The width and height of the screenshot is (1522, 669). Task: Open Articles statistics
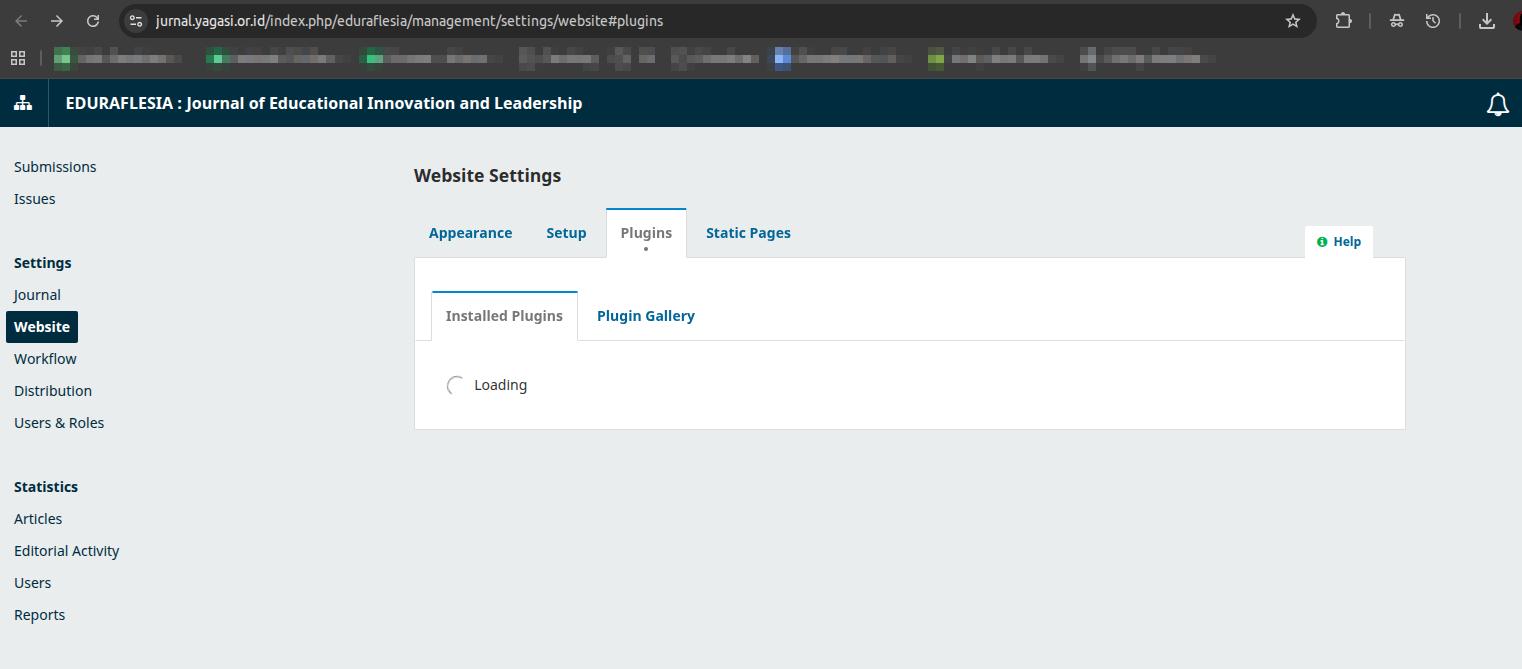(x=38, y=519)
